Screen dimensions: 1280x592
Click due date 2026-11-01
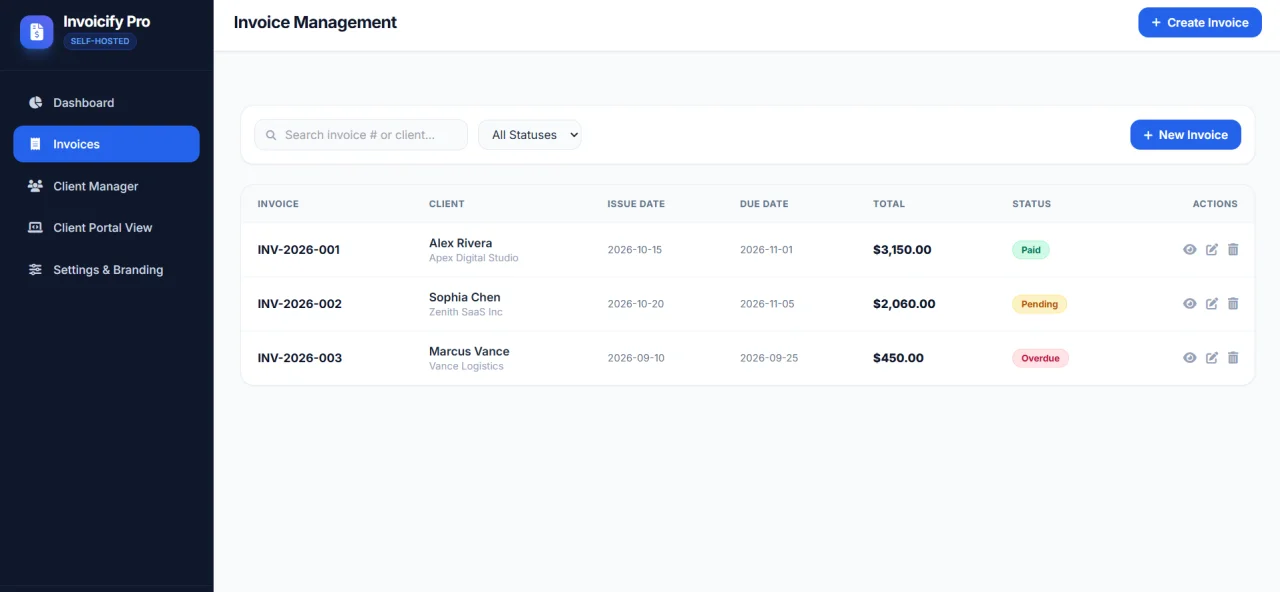pos(766,250)
